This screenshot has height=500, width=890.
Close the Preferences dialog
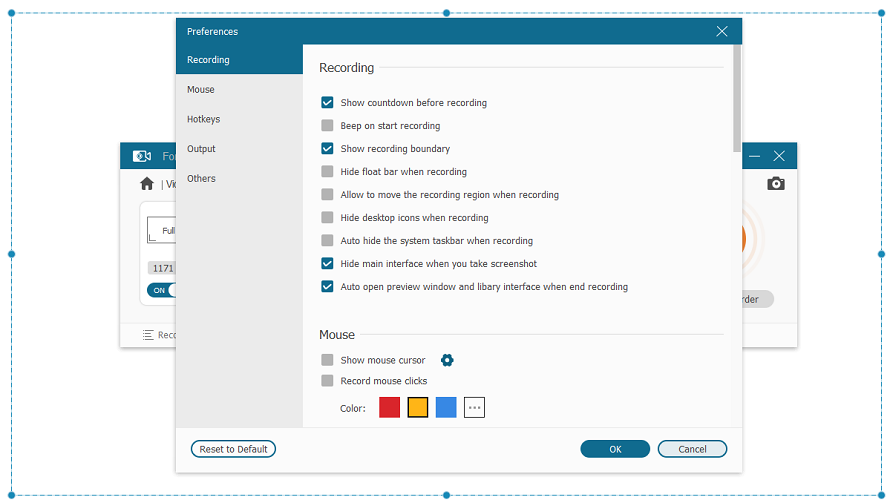pos(721,31)
